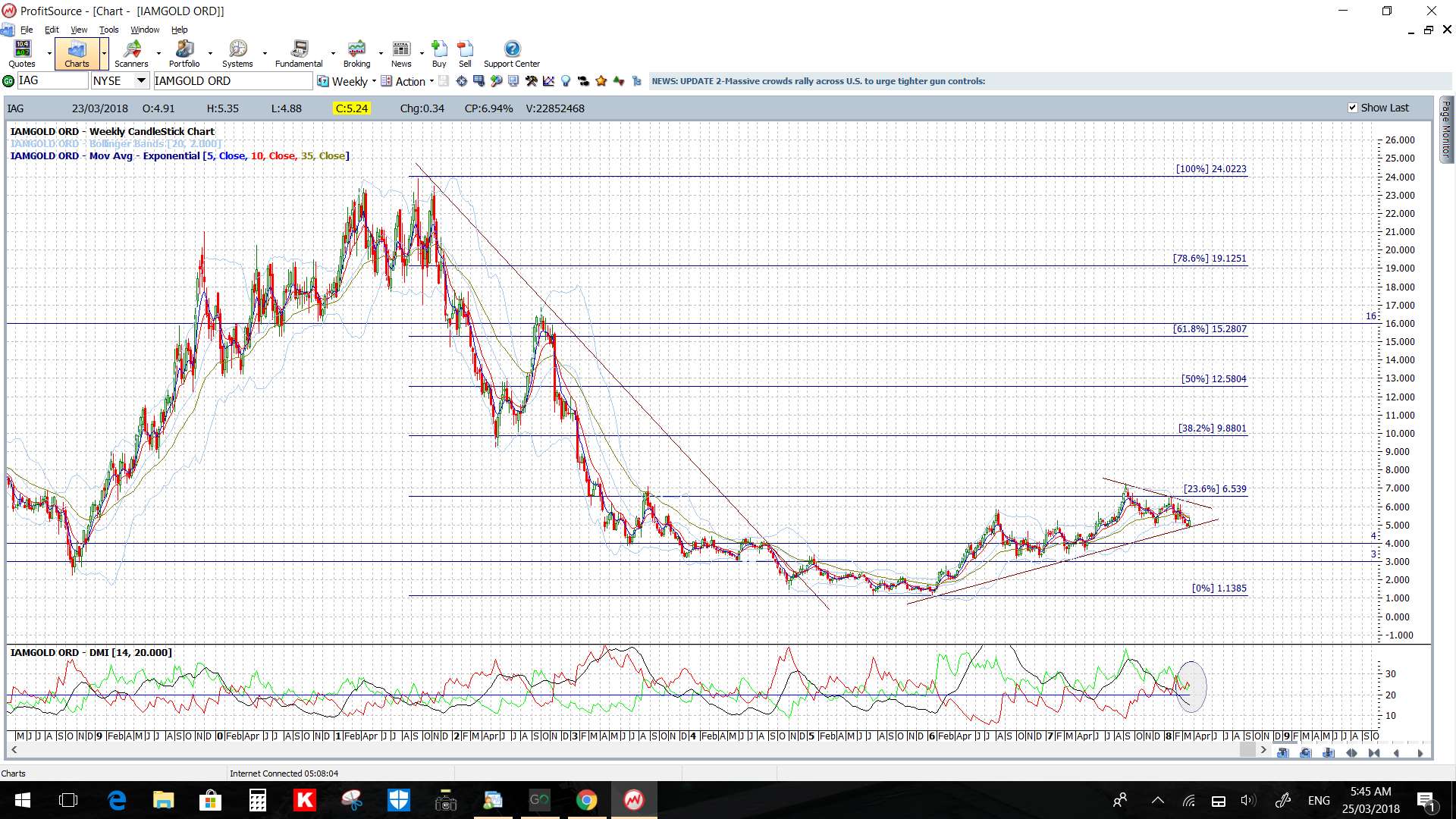The height and width of the screenshot is (819, 1456).
Task: Click the orange star favorites icon
Action: (601, 81)
